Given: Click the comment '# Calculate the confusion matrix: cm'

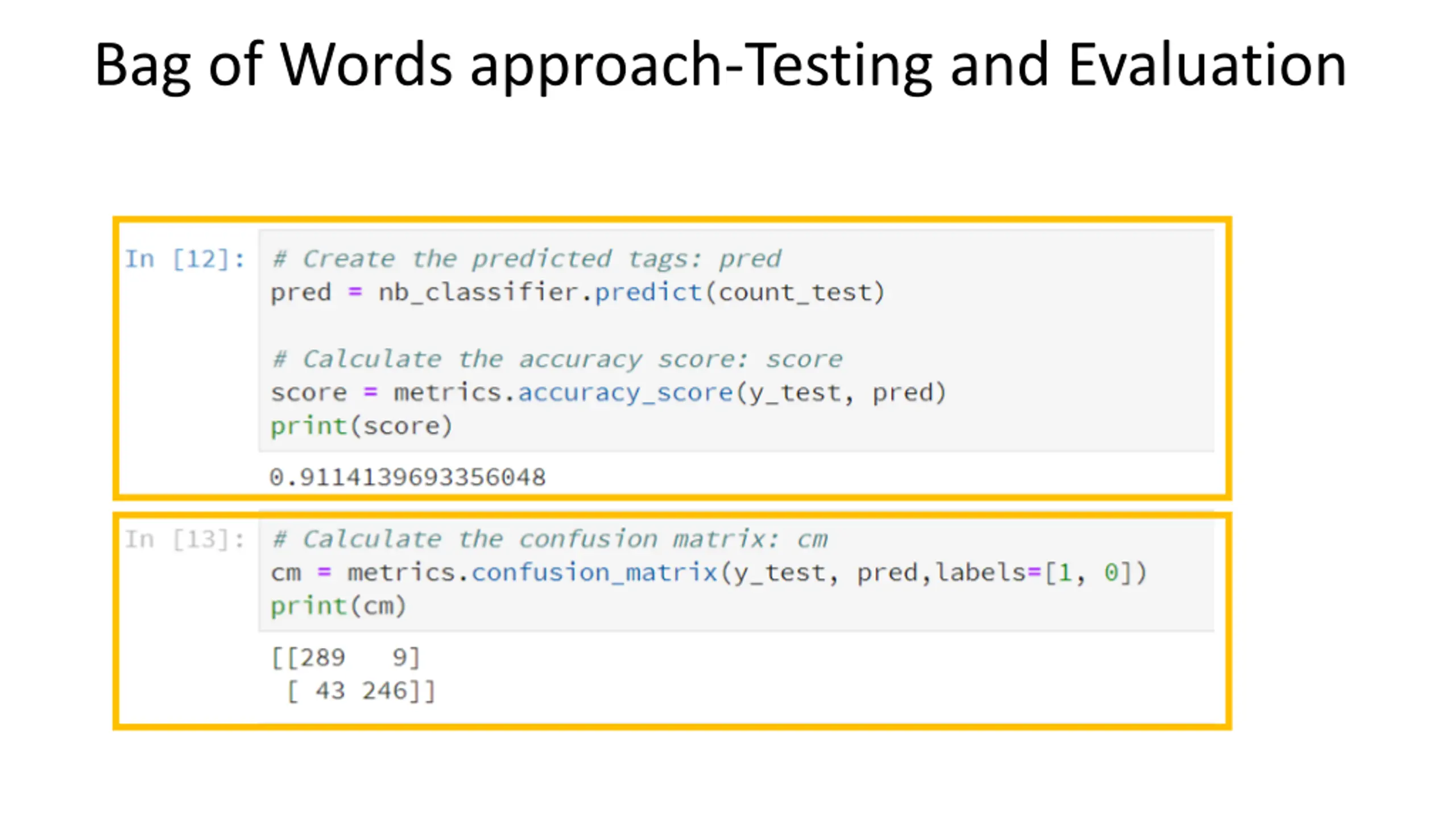Looking at the screenshot, I should [x=549, y=539].
